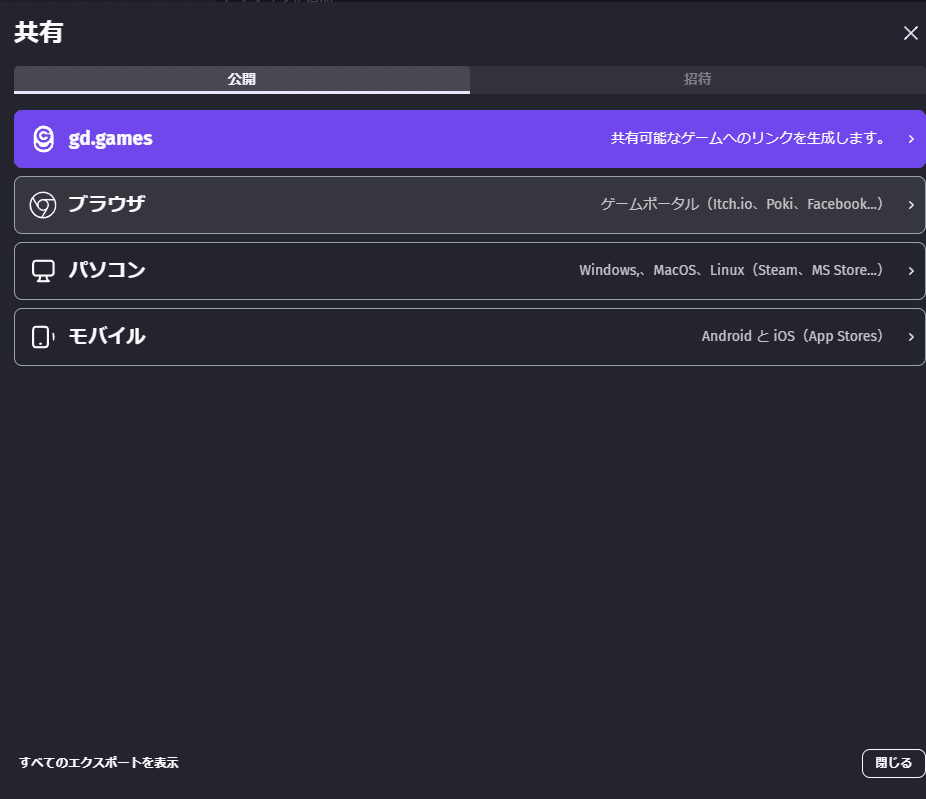Expand the パソコン row chevron

coord(911,271)
